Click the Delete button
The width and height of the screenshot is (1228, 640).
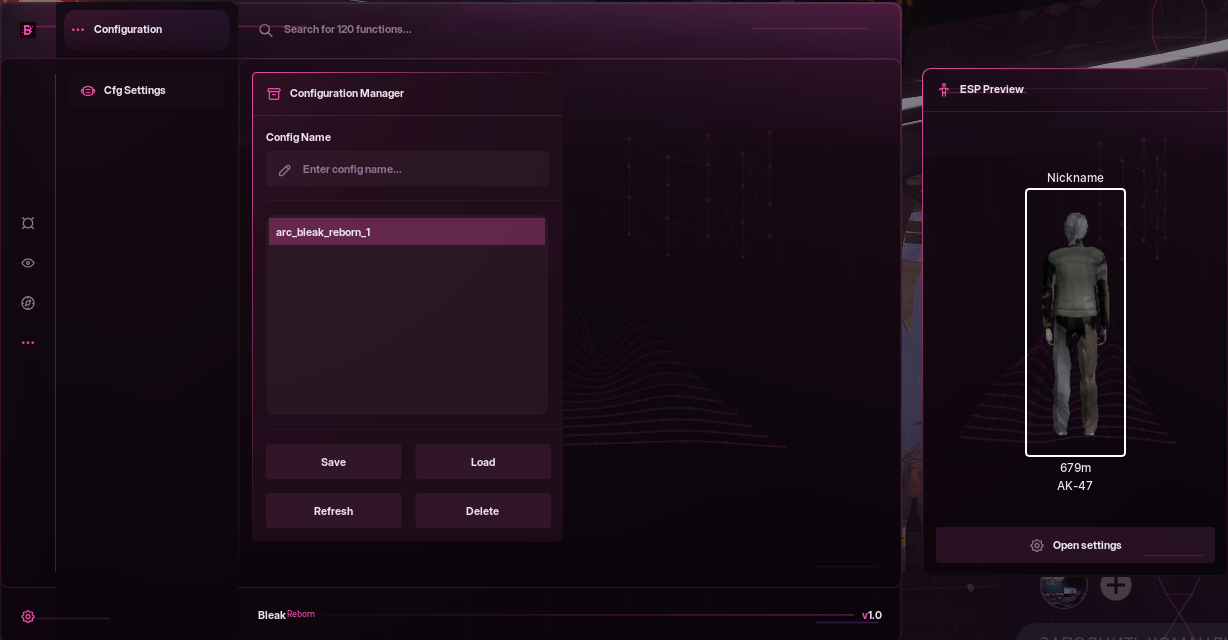[x=482, y=511]
